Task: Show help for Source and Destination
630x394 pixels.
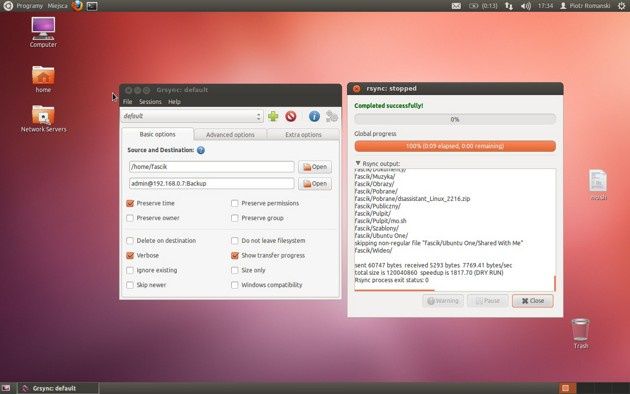Action: [201, 150]
